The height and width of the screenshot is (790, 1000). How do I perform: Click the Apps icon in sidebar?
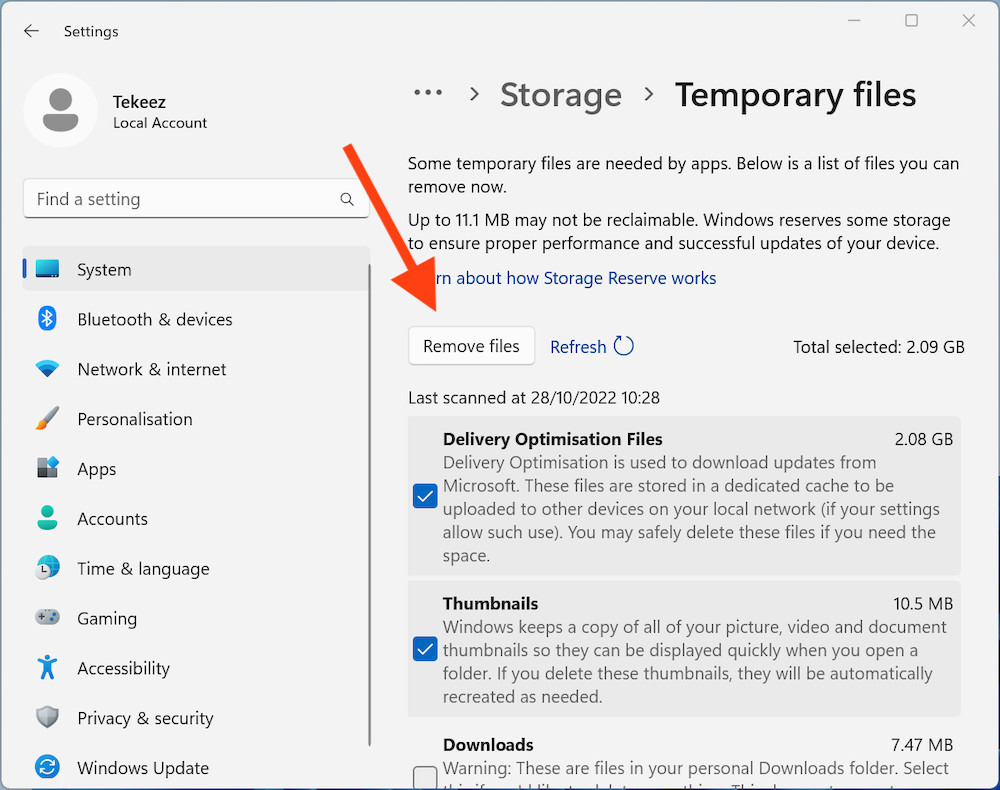pos(47,468)
